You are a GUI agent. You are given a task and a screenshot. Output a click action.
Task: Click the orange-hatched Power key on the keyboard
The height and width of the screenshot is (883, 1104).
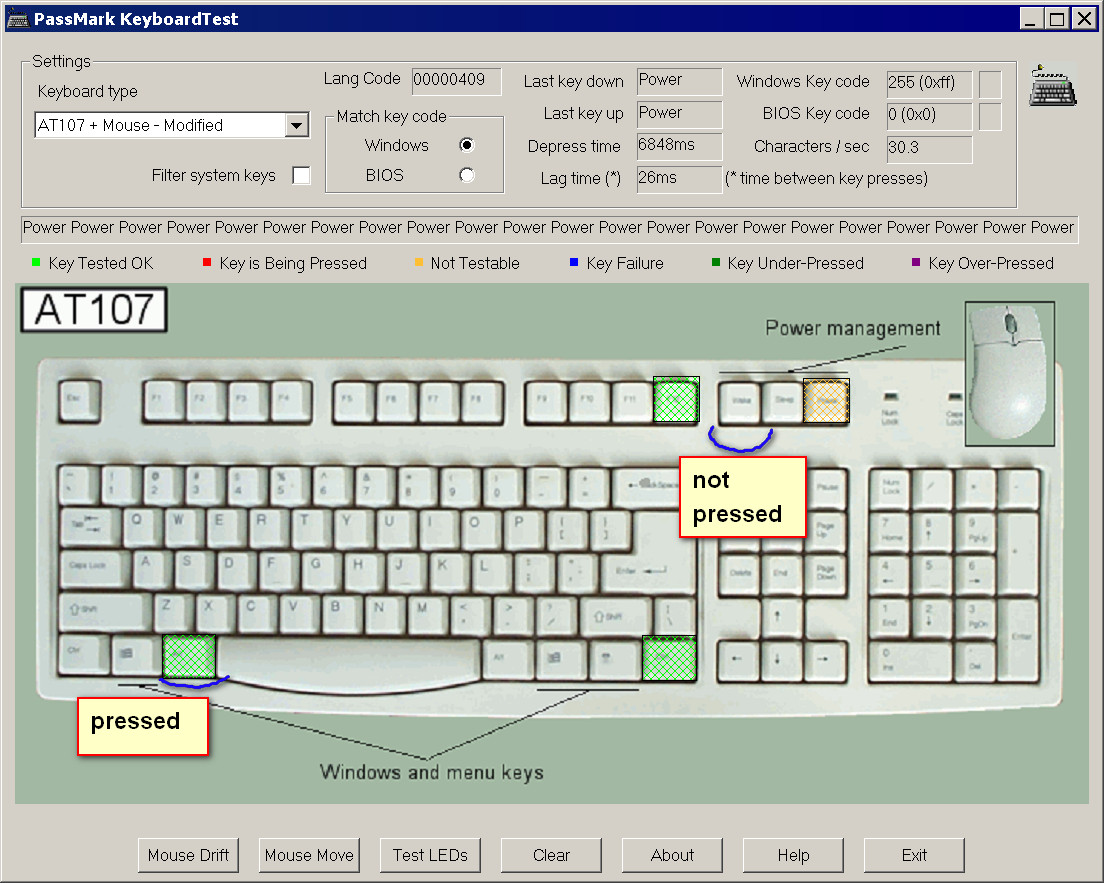[826, 401]
